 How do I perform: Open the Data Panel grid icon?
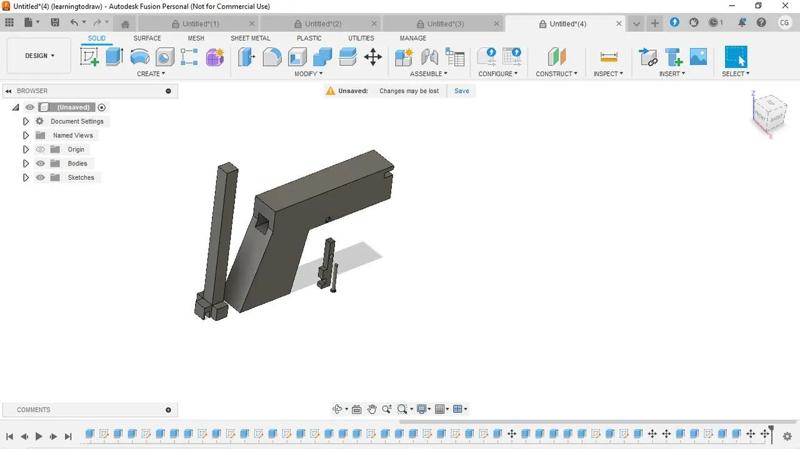pos(9,22)
